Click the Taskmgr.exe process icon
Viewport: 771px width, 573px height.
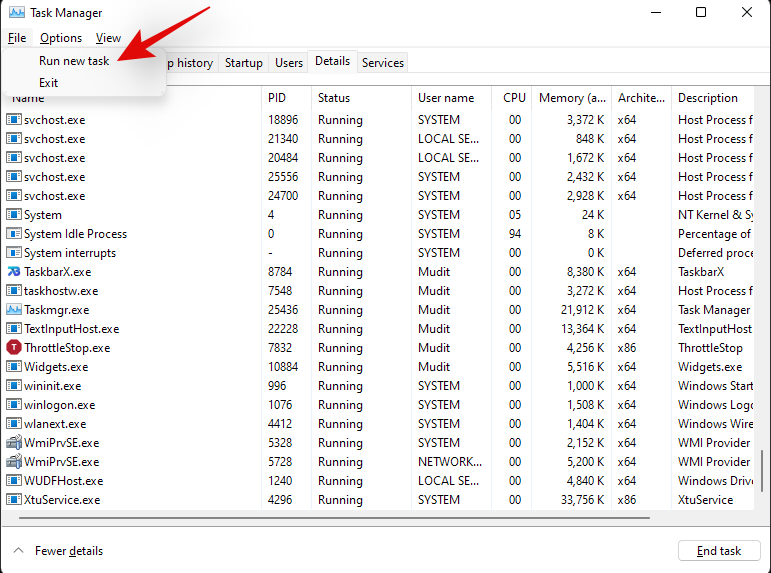(x=14, y=310)
